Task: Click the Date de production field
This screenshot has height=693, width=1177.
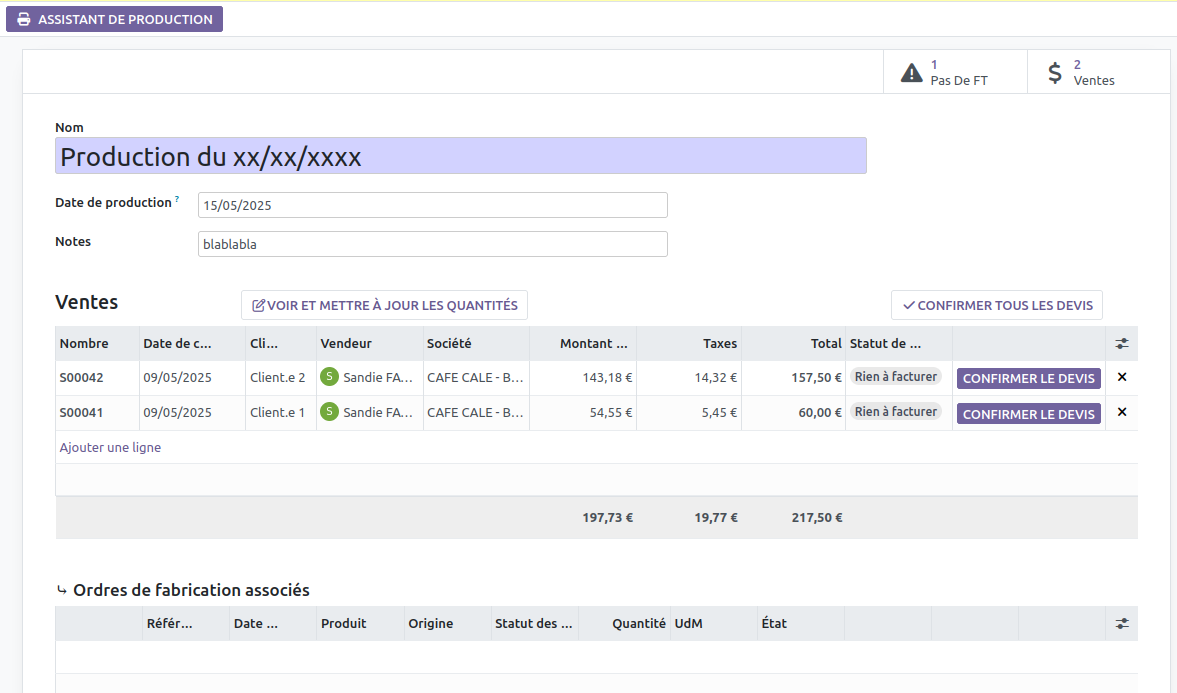Action: coord(432,205)
